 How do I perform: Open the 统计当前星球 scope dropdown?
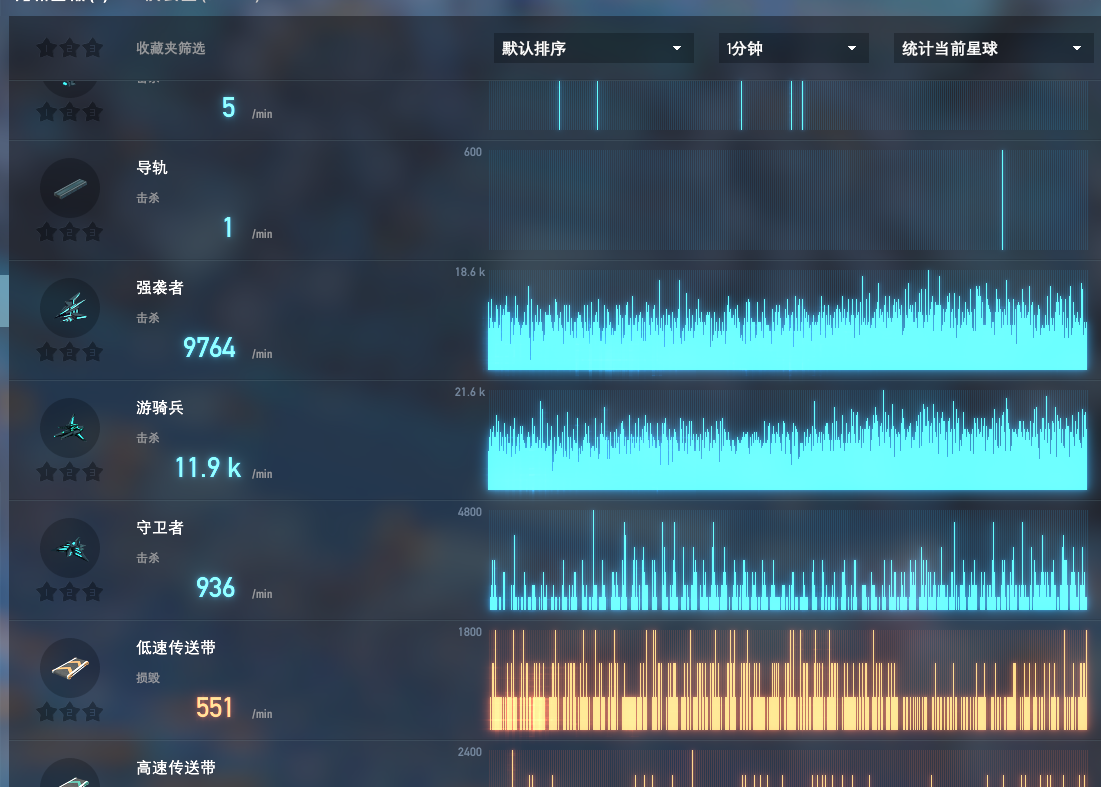[993, 48]
